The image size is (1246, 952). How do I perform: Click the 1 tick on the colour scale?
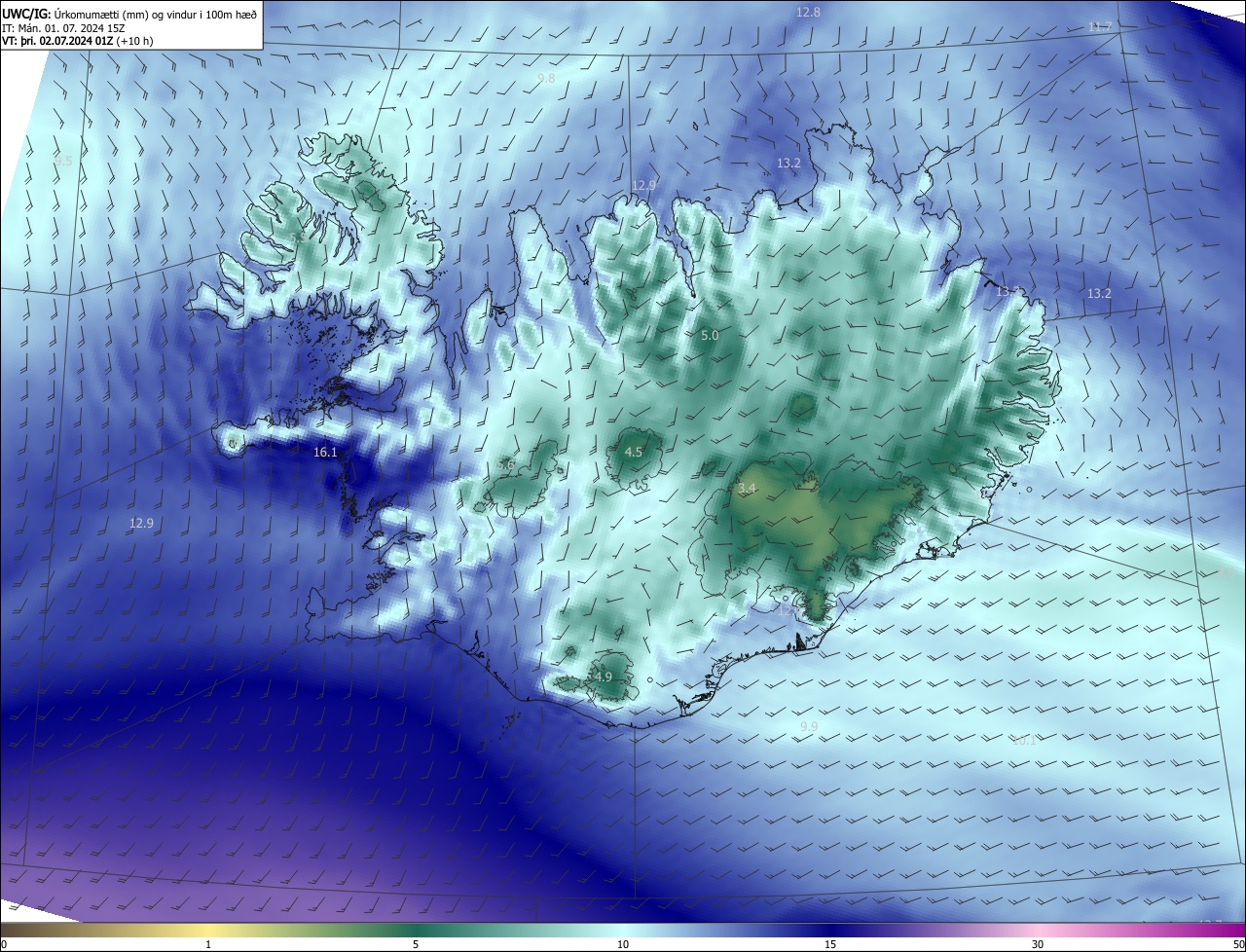pos(208,944)
